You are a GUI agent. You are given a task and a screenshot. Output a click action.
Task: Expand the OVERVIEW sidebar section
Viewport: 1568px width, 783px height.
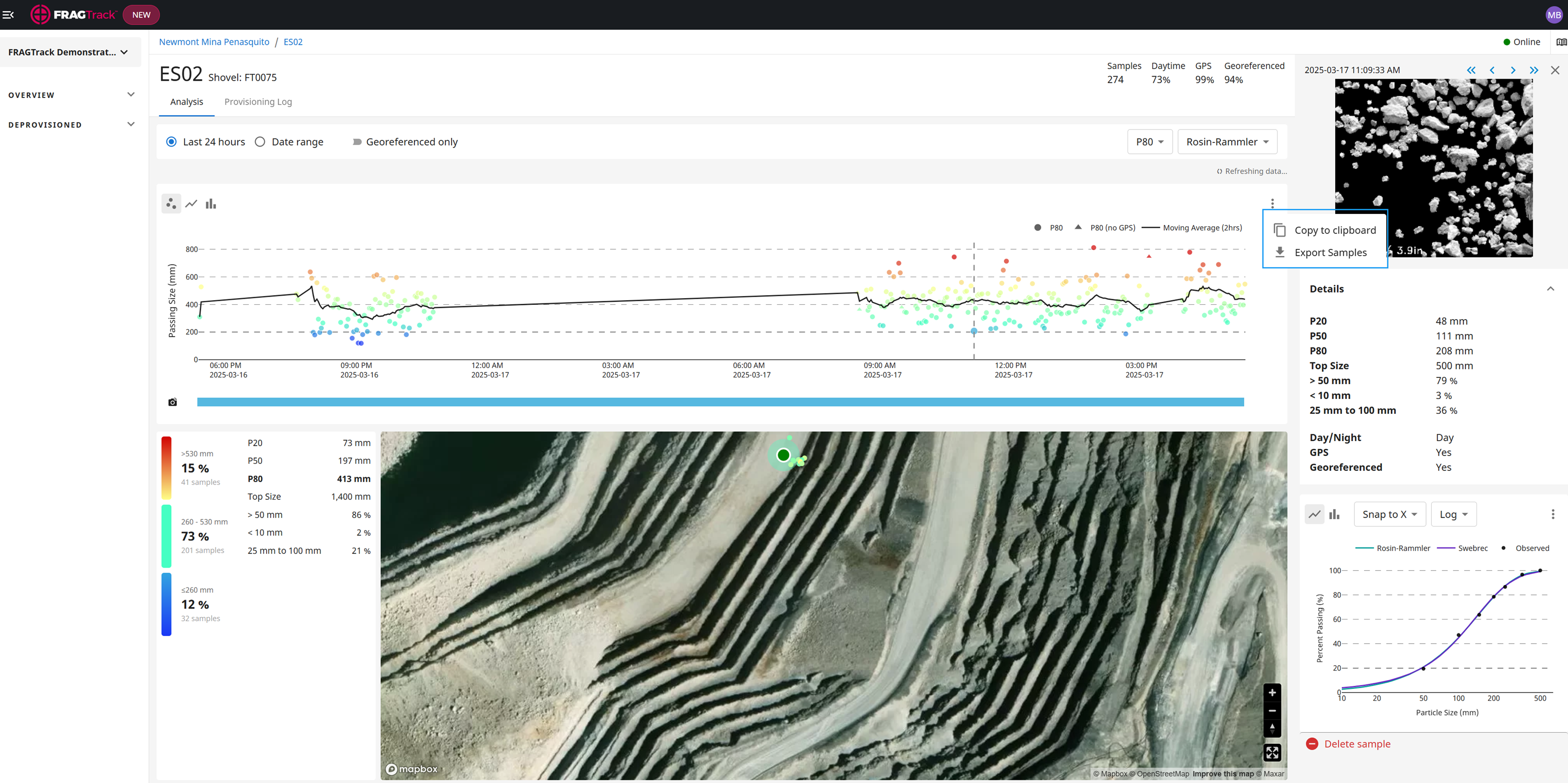pos(72,95)
